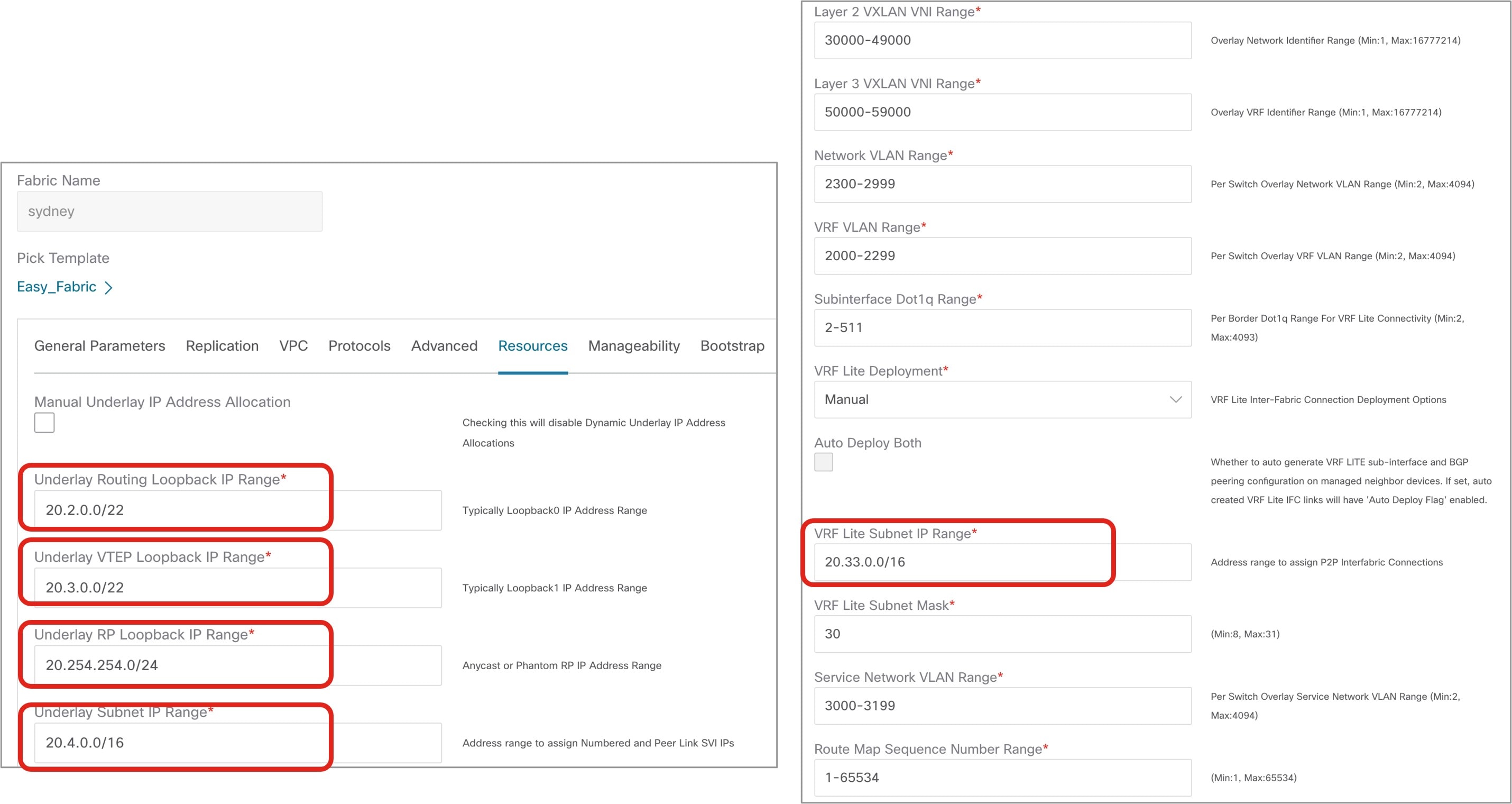Image resolution: width=1512 pixels, height=804 pixels.
Task: Open the Replication tab
Action: (222, 346)
